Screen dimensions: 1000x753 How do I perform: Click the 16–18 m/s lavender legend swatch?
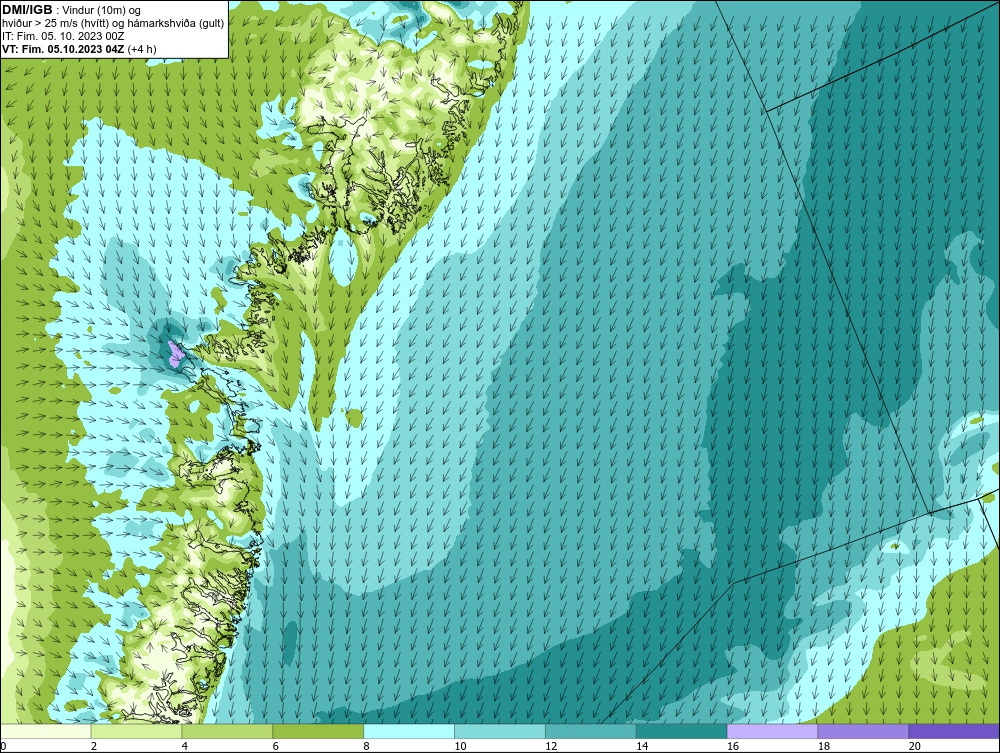(772, 731)
